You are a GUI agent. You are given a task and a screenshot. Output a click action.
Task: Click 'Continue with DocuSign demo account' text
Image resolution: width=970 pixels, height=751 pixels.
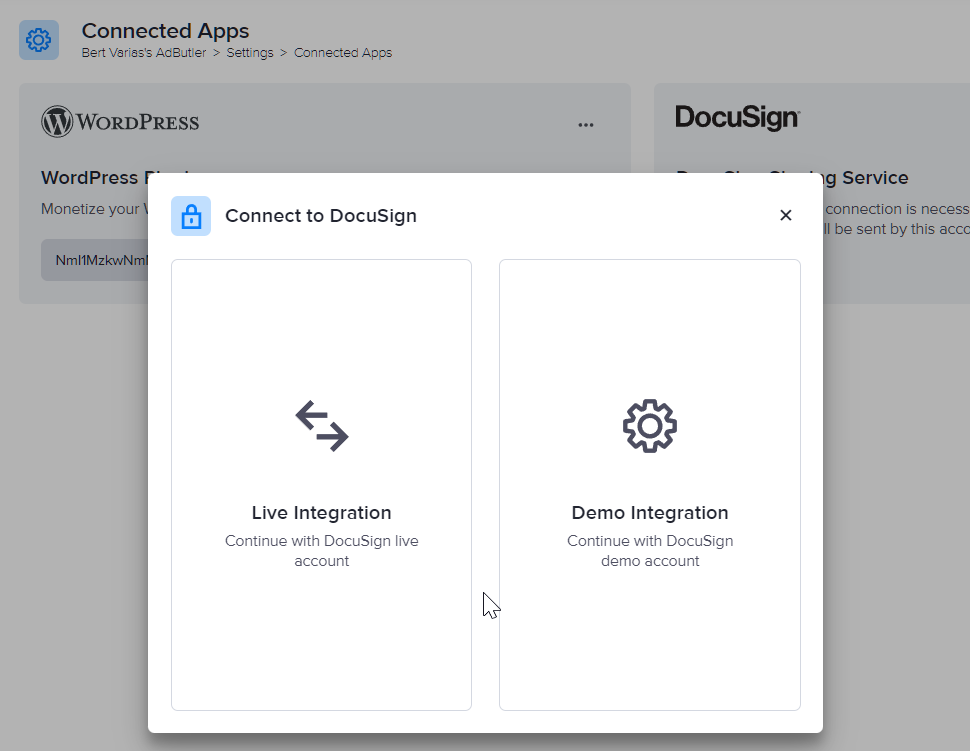(650, 551)
